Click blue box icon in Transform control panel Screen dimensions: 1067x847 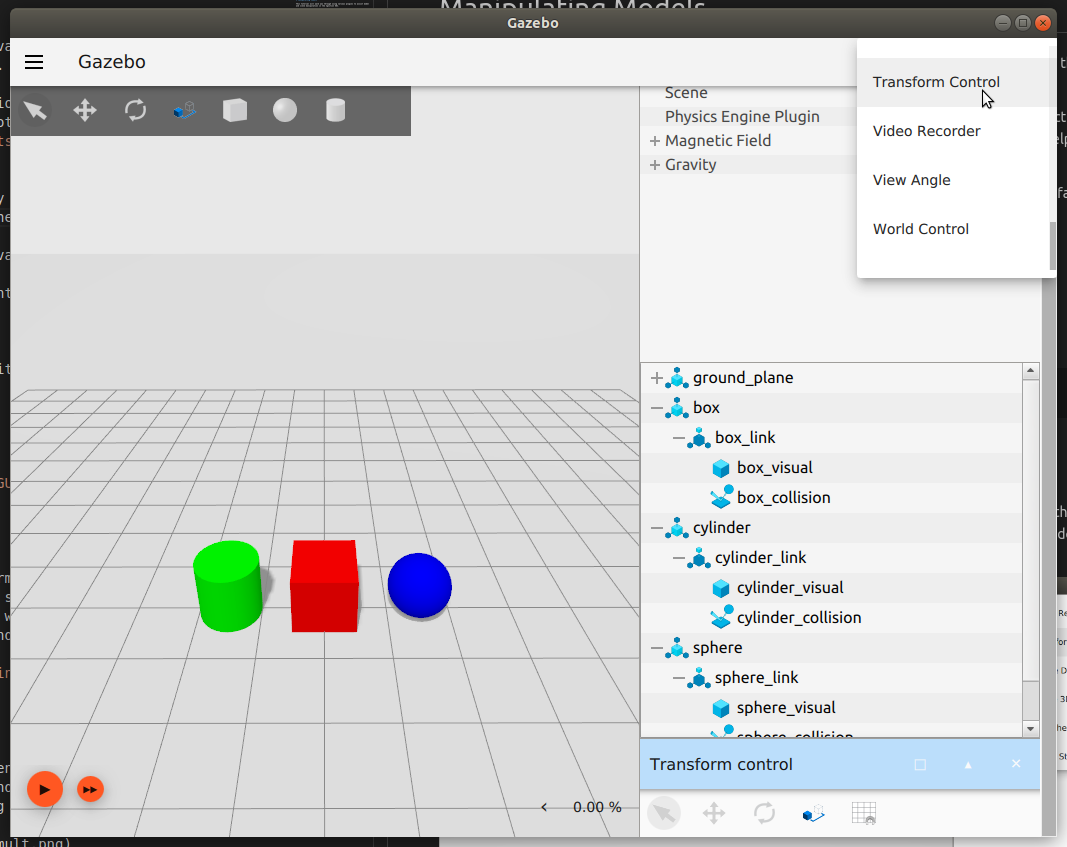pos(814,813)
